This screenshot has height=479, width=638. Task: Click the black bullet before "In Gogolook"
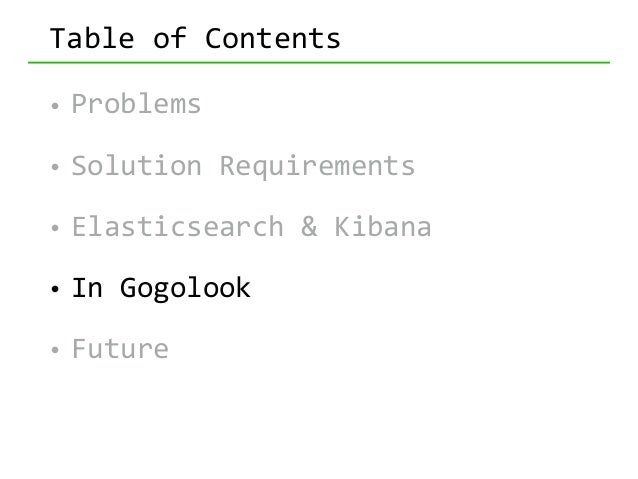click(56, 292)
